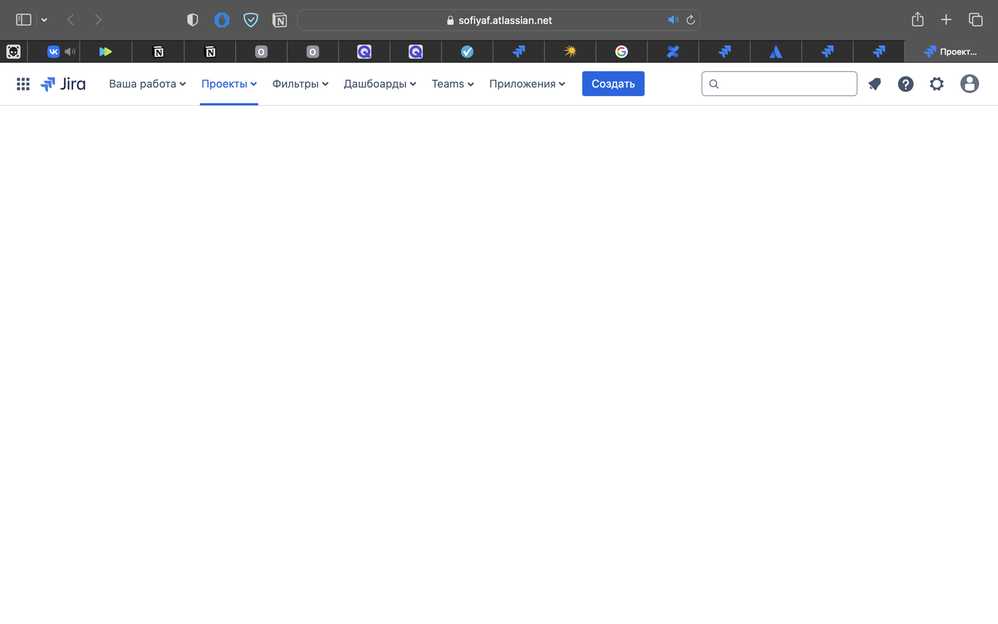This screenshot has width=998, height=624.
Task: Focus the Jira search field
Action: 779,84
